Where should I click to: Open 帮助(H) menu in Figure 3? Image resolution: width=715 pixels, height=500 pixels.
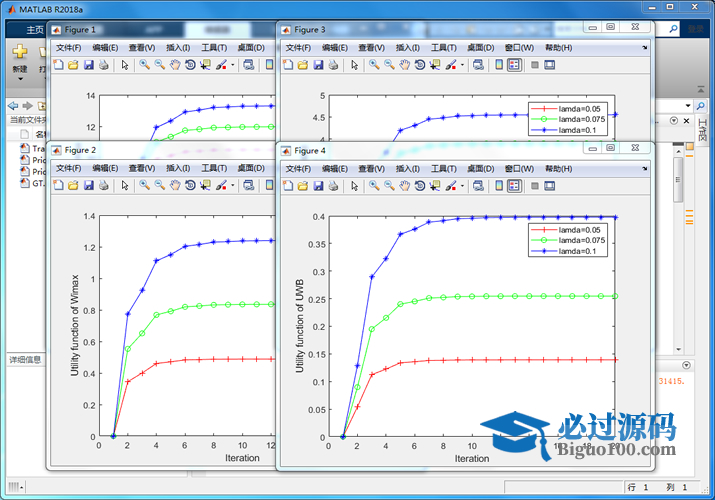[559, 48]
